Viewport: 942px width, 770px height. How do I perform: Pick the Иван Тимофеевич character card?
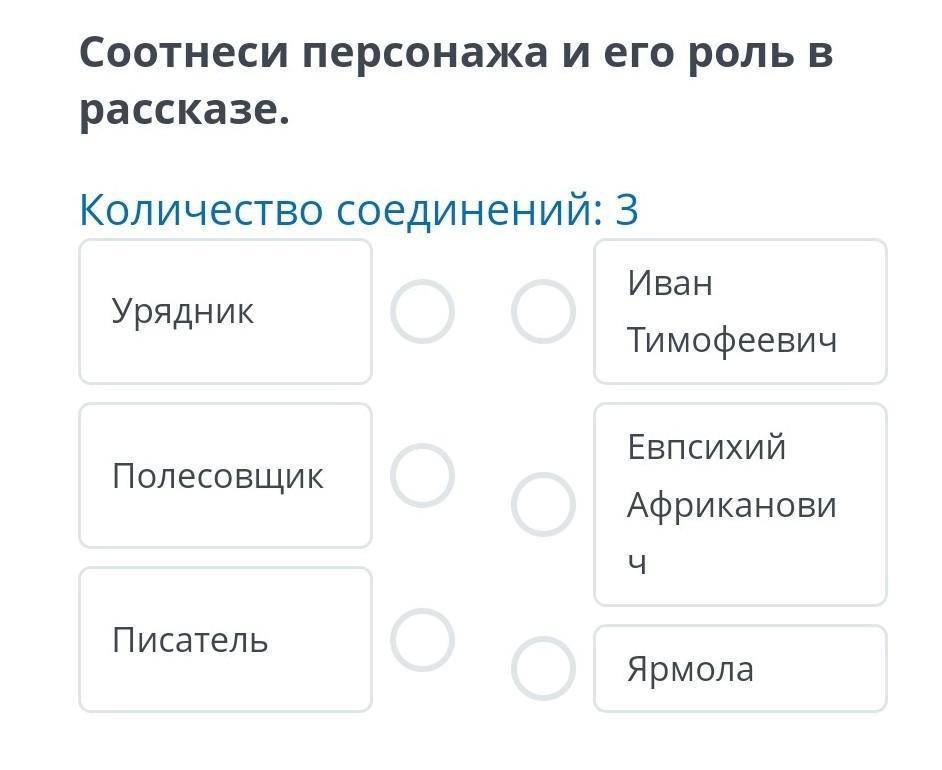coord(740,311)
